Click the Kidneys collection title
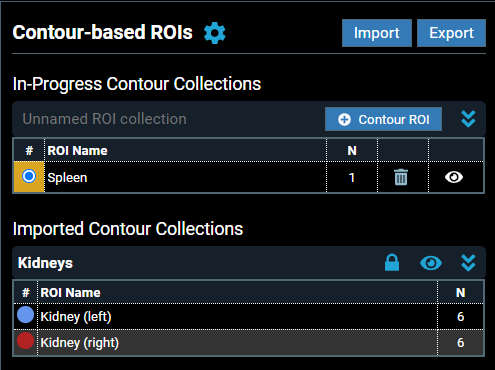The width and height of the screenshot is (495, 370). 45,263
